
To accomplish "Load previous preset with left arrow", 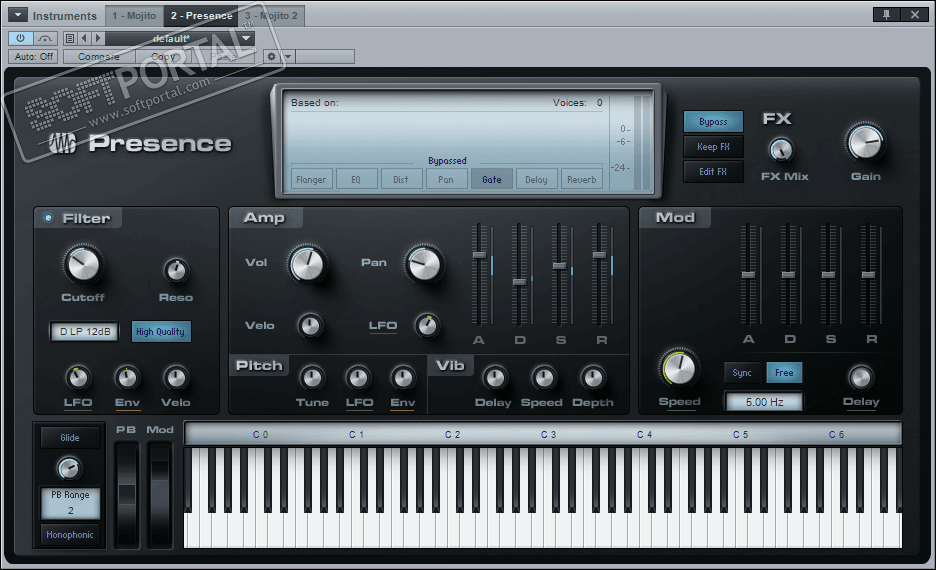I will click(84, 38).
